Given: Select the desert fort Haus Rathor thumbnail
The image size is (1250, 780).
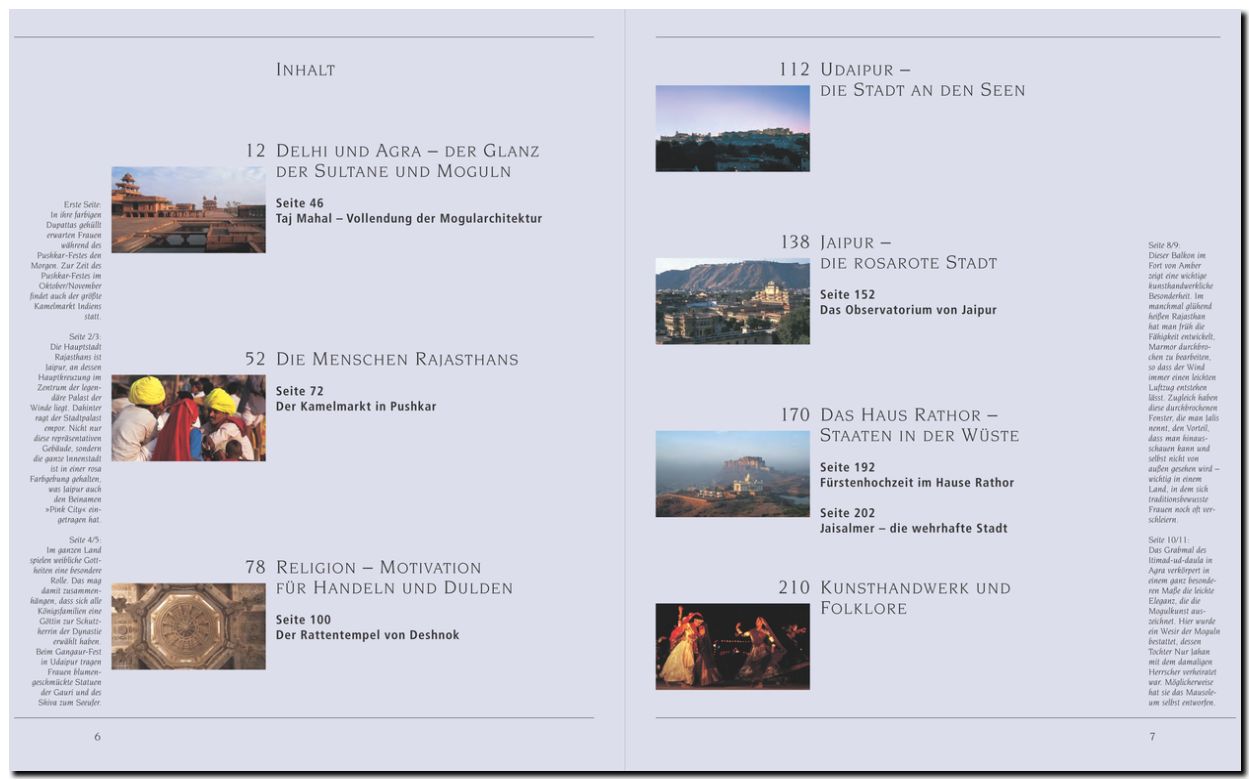Looking at the screenshot, I should pos(732,474).
